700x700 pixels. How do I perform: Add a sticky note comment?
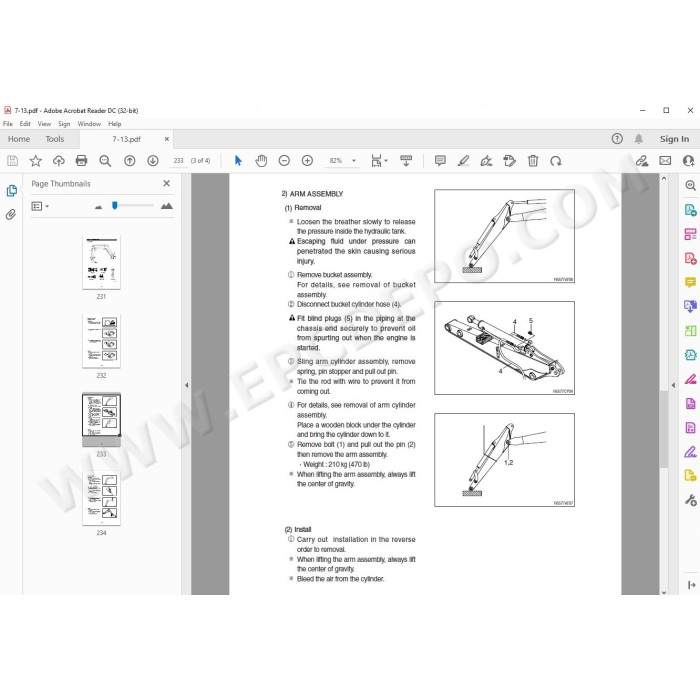point(440,161)
